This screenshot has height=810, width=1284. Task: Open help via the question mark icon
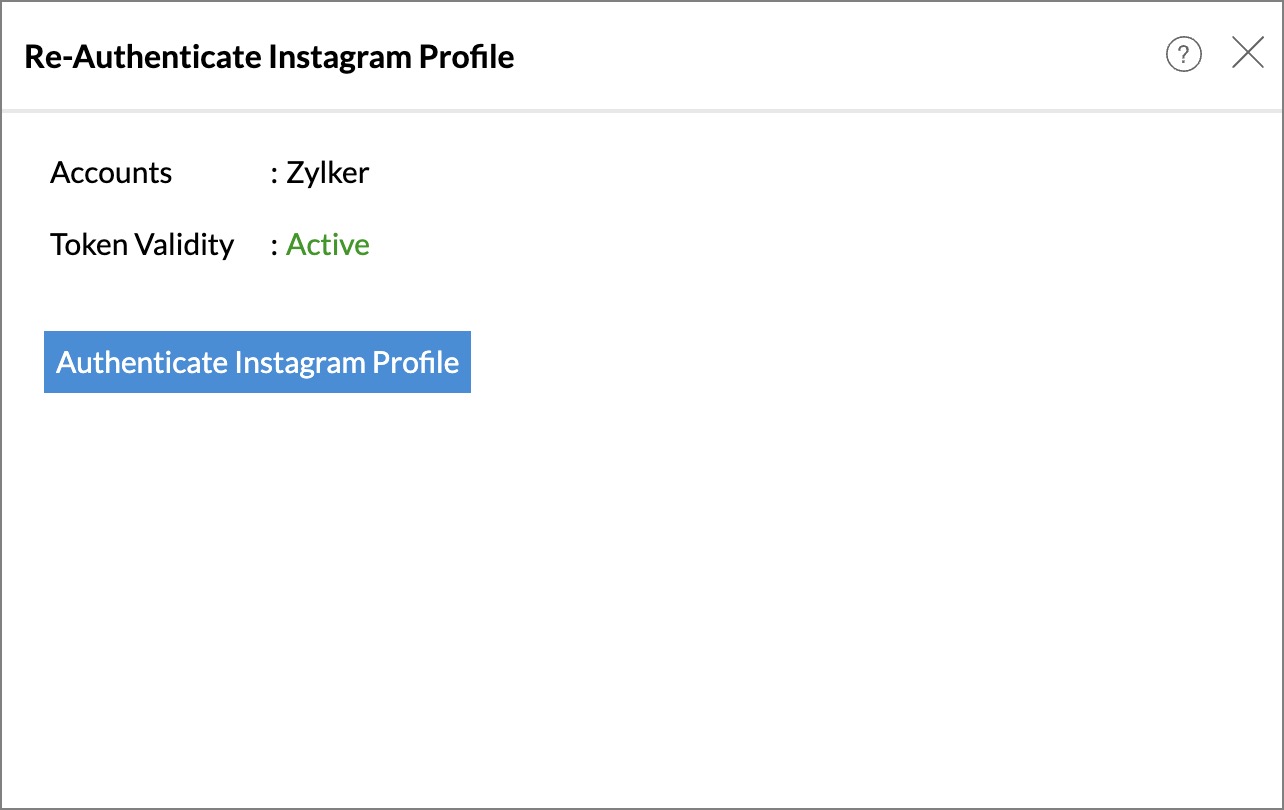pyautogui.click(x=1184, y=54)
